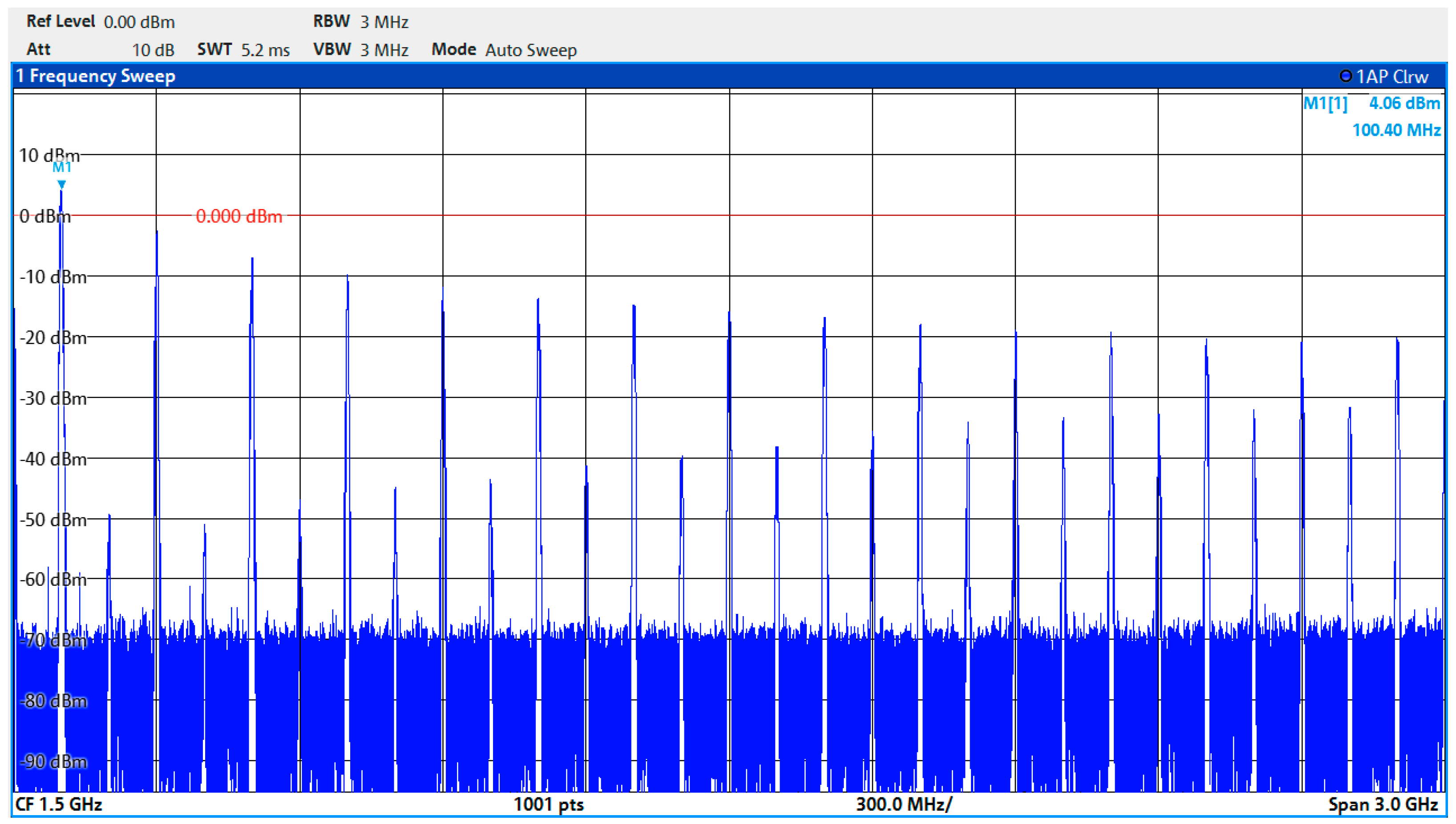Click the SWT 5.2 ms setting

tap(265, 50)
